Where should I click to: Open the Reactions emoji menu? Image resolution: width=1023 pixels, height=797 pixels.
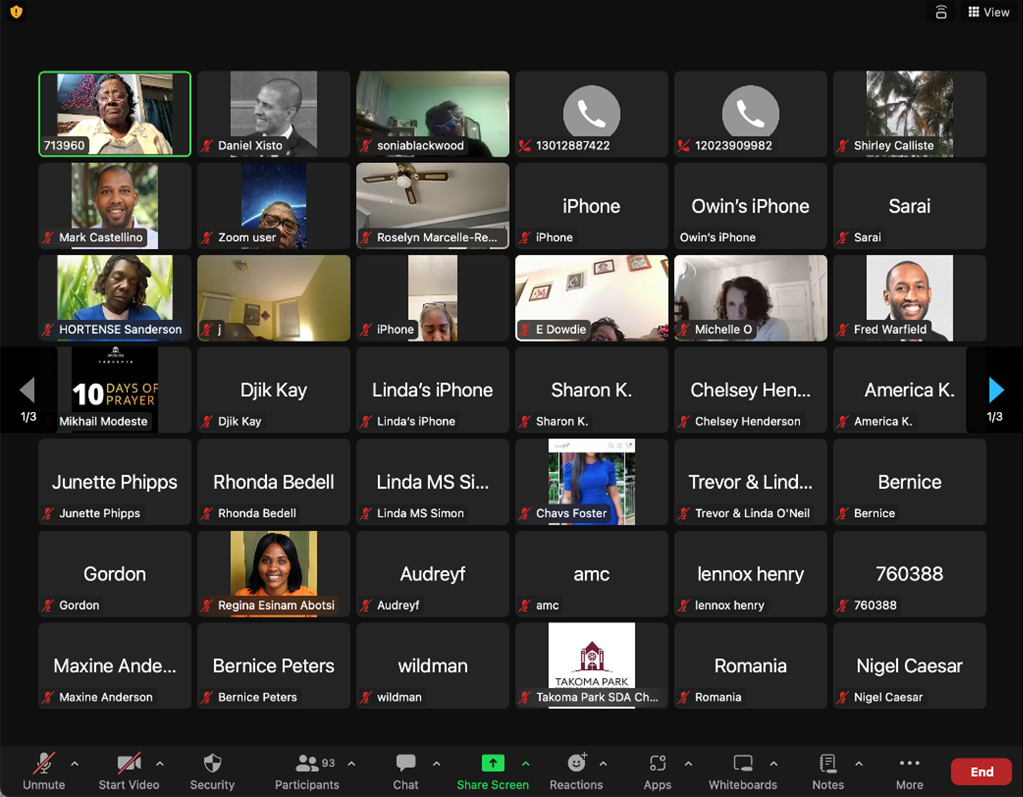[x=576, y=771]
